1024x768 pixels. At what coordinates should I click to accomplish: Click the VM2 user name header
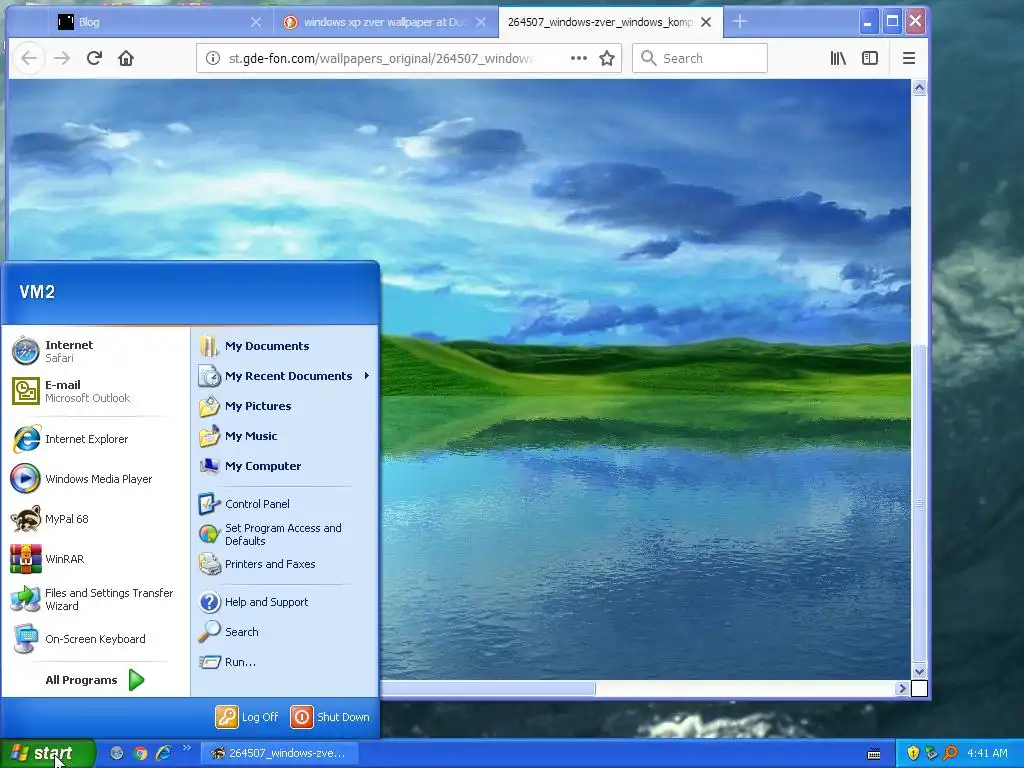click(x=37, y=292)
